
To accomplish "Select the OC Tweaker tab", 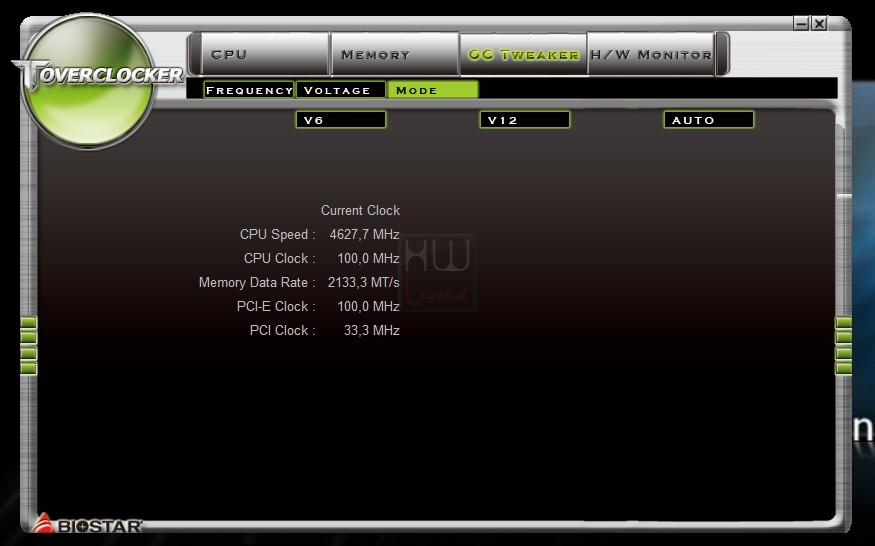I will tap(523, 54).
